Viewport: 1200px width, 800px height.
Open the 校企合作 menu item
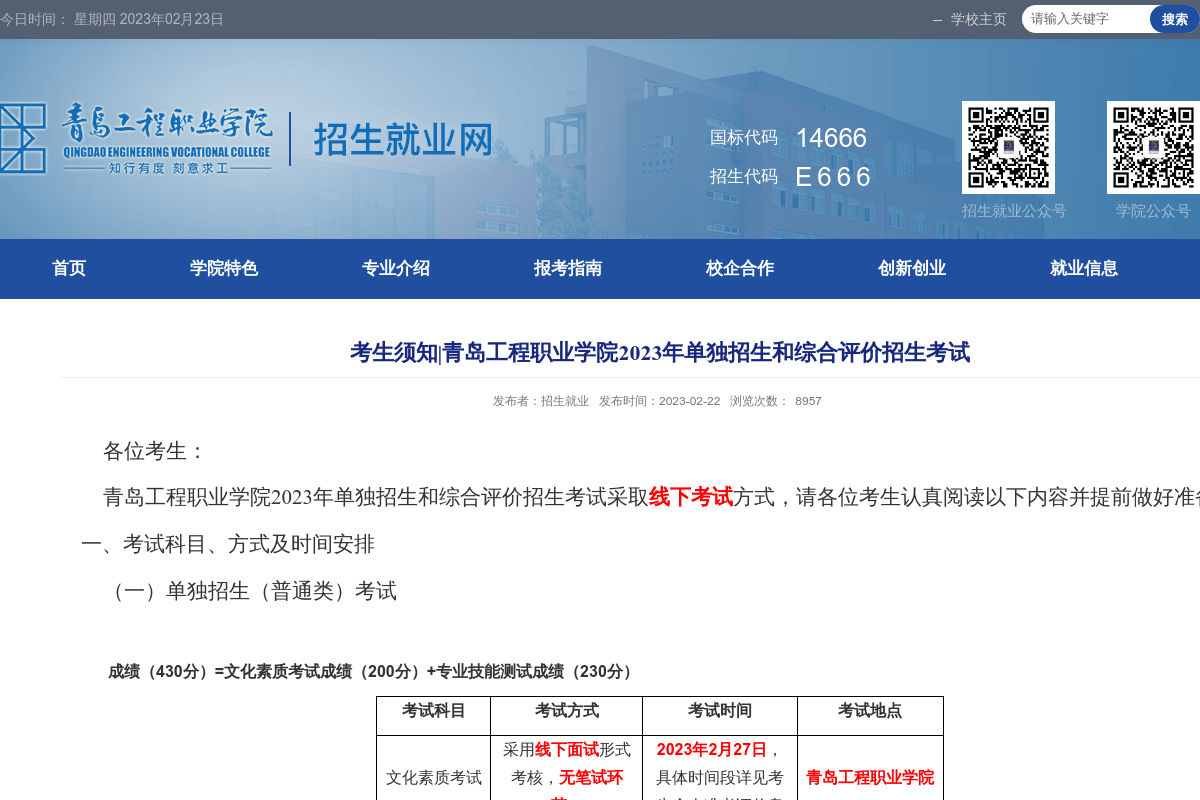tap(740, 268)
